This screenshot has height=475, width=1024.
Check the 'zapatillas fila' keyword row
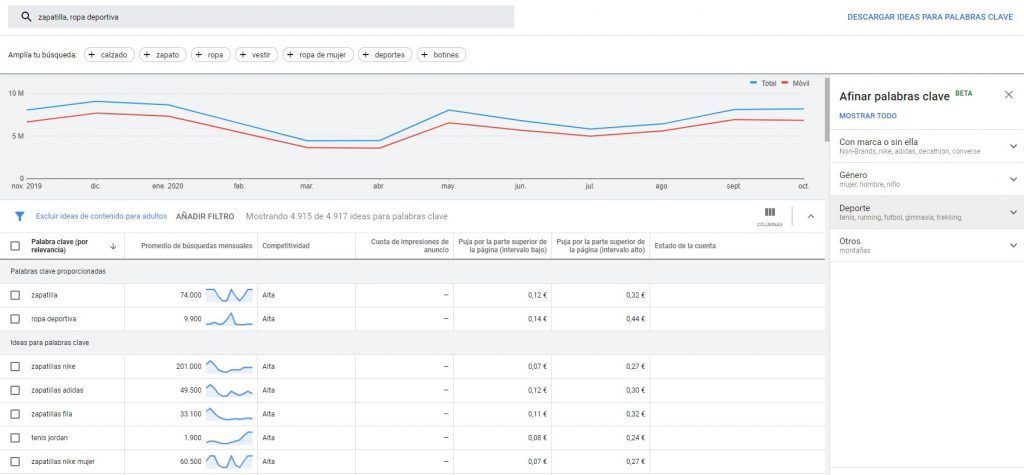(15, 414)
